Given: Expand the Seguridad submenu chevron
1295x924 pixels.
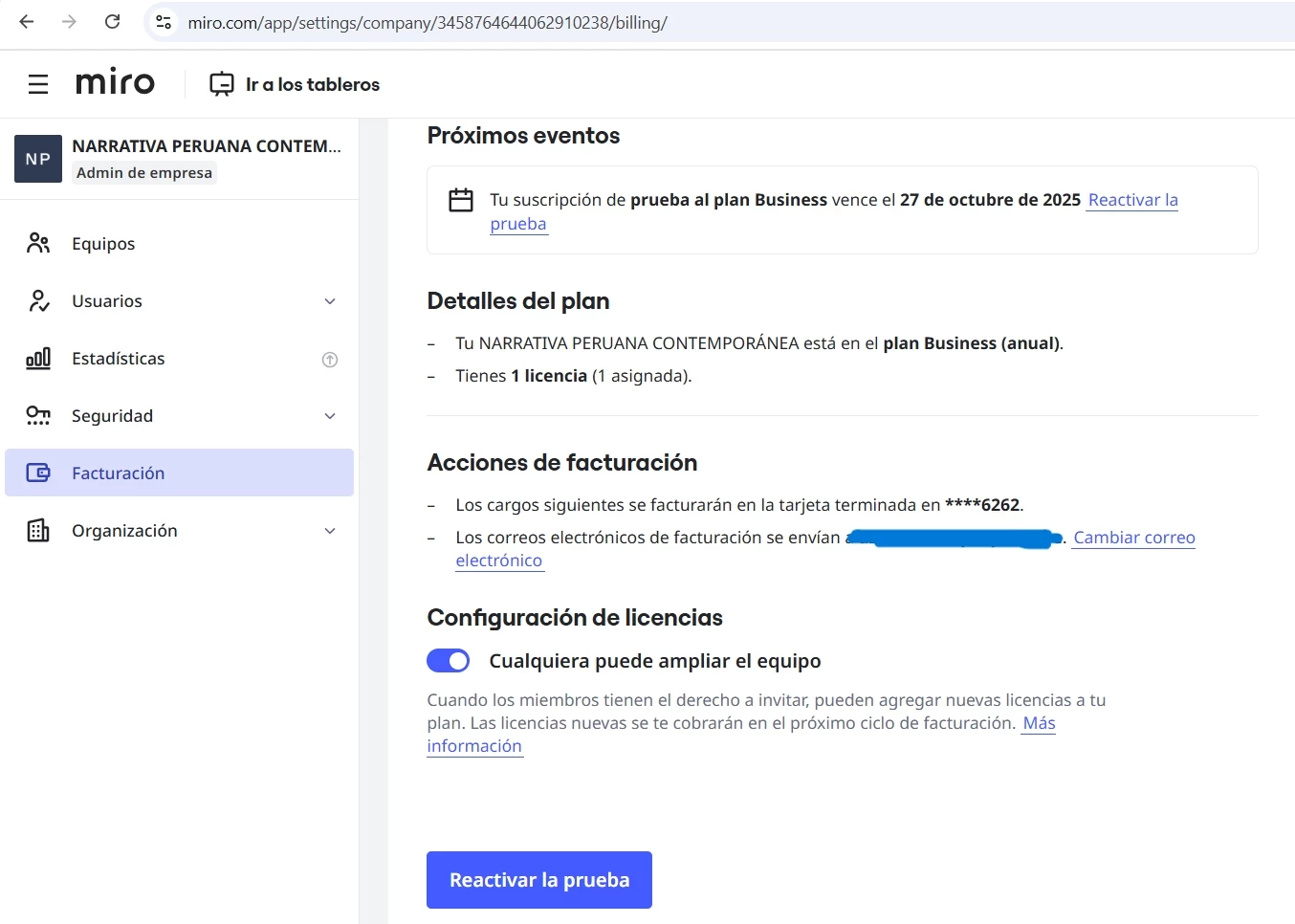Looking at the screenshot, I should point(330,416).
